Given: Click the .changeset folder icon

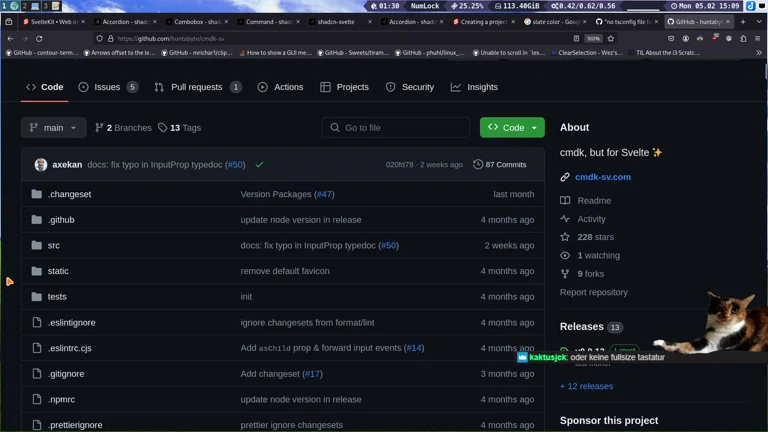Looking at the screenshot, I should click(37, 194).
